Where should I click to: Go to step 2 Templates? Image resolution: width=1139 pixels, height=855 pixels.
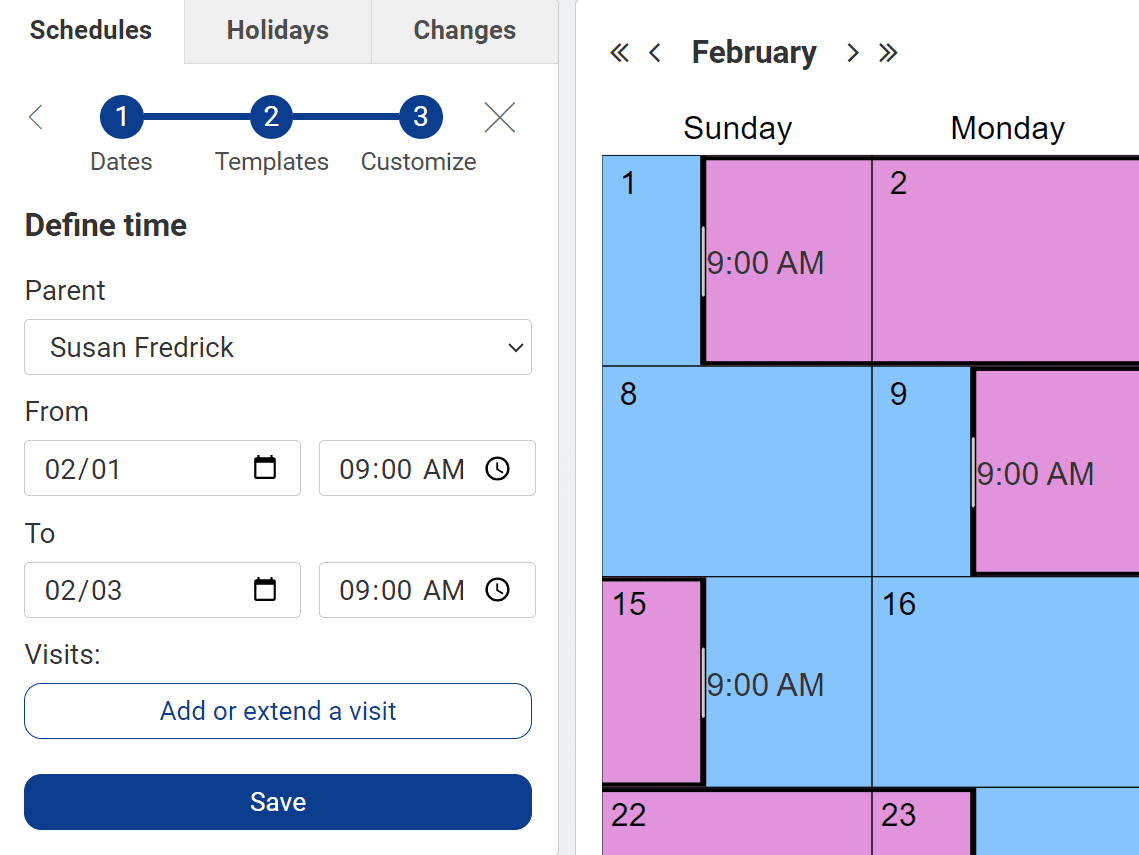(271, 117)
